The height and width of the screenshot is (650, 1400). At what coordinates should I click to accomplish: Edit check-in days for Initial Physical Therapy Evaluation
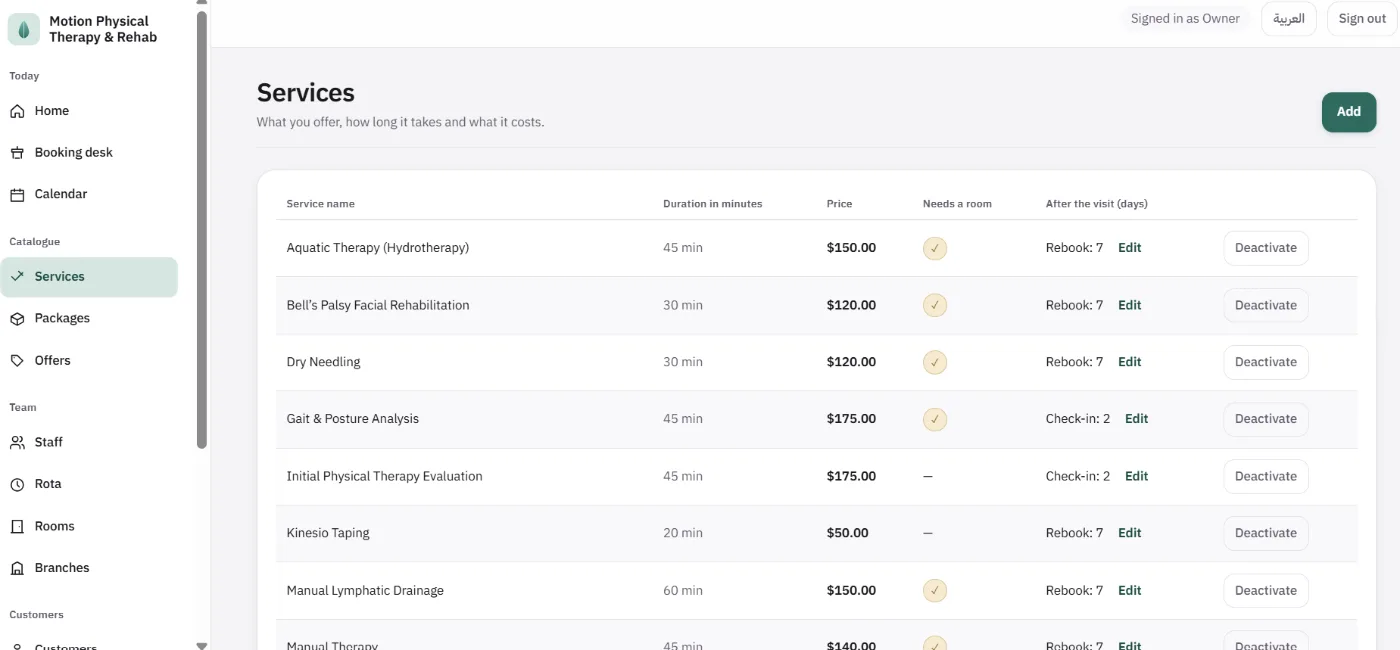(1137, 476)
